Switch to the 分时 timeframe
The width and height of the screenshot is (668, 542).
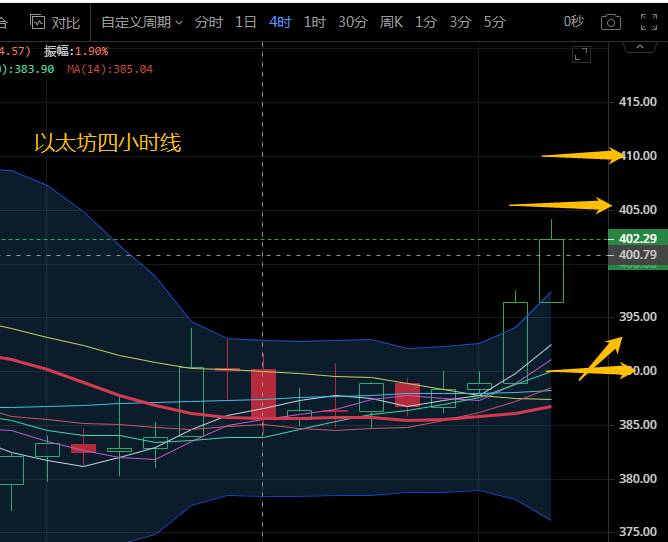point(208,22)
